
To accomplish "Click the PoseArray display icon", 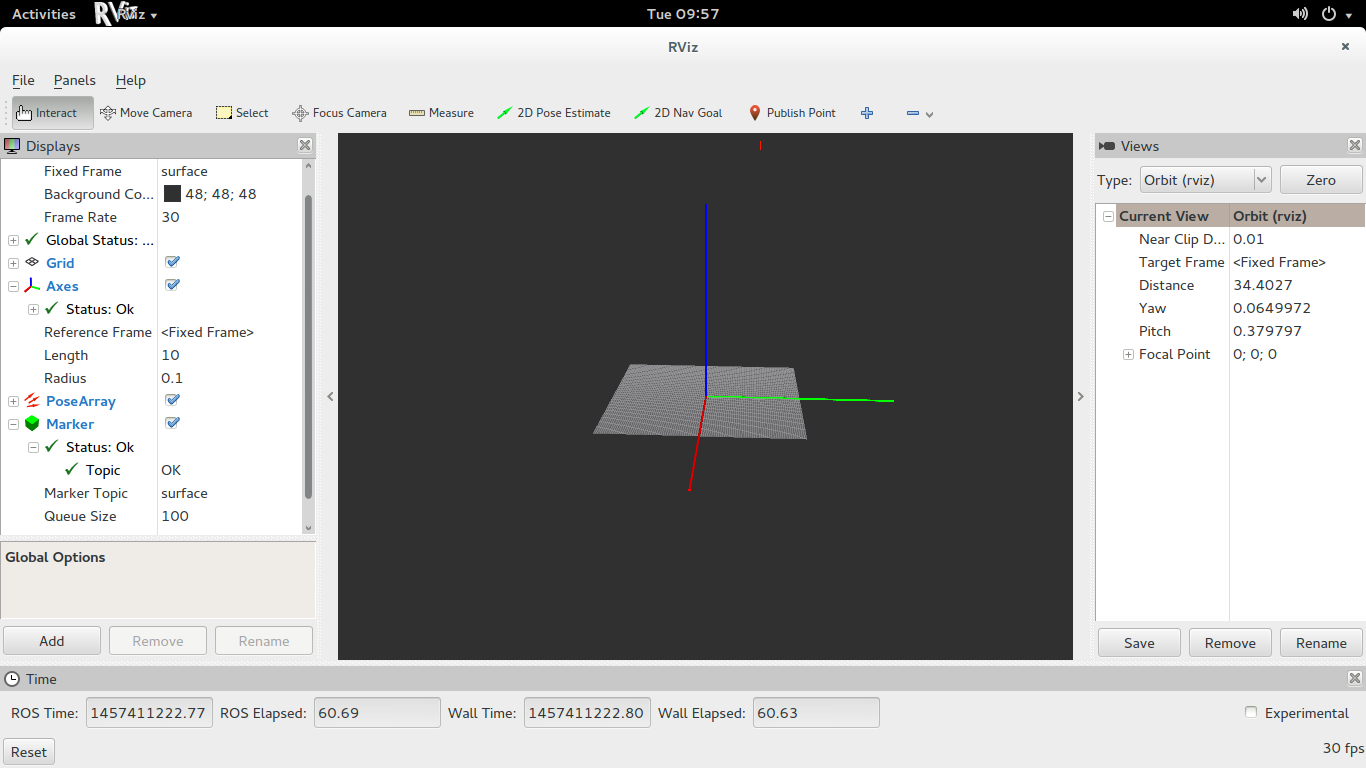I will 32,401.
